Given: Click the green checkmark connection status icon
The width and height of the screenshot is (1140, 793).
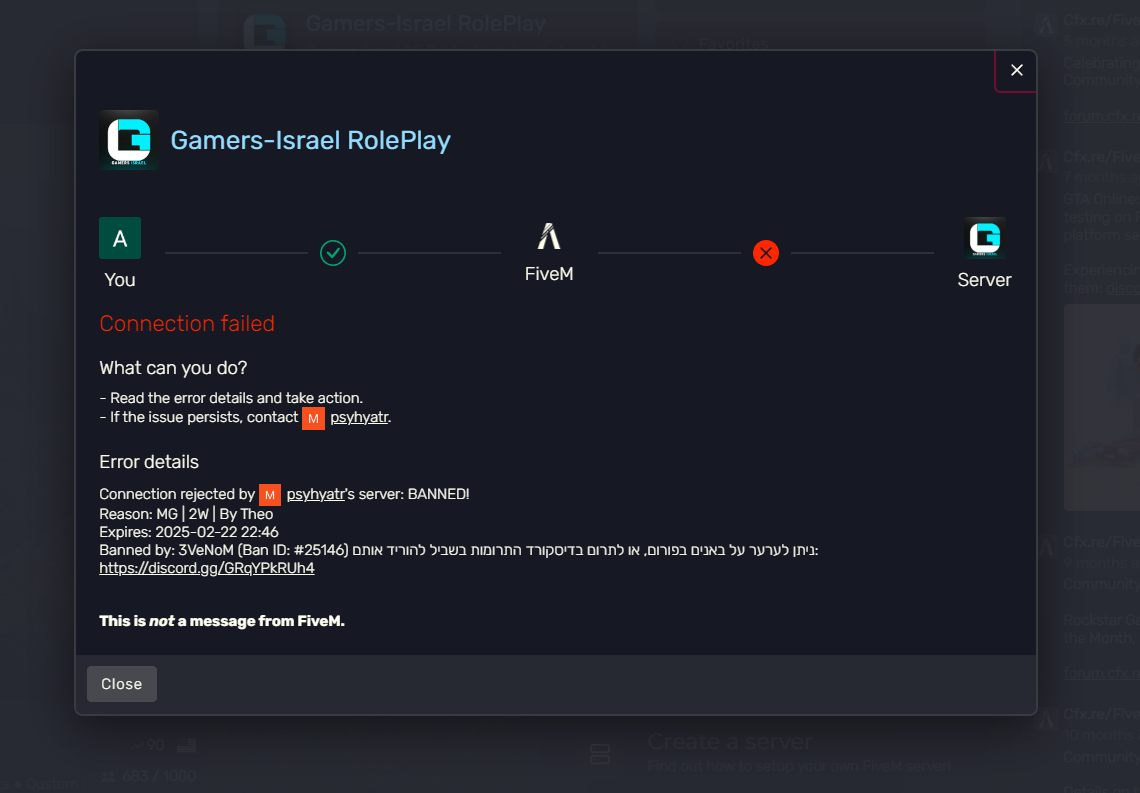Looking at the screenshot, I should pos(333,253).
